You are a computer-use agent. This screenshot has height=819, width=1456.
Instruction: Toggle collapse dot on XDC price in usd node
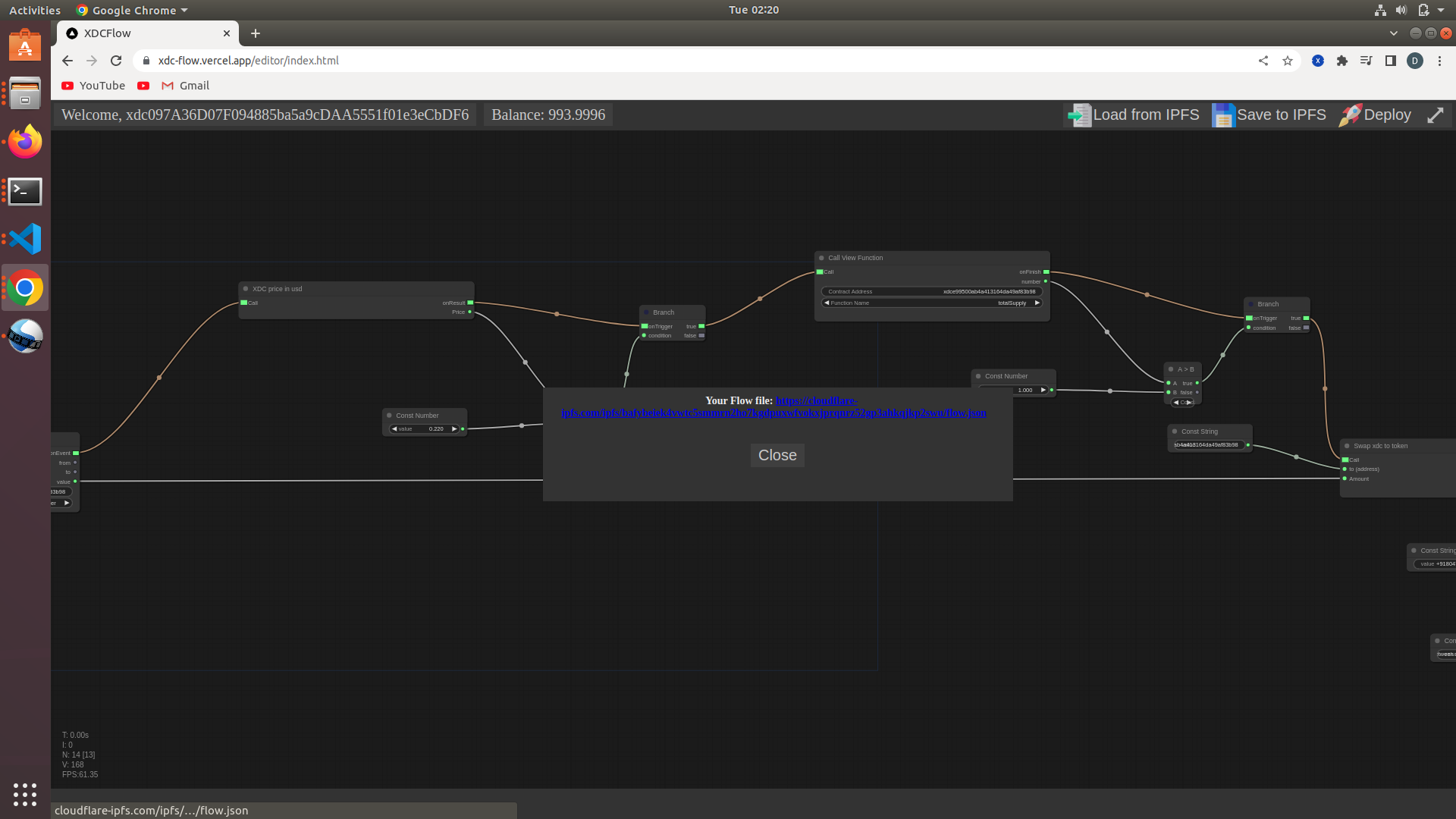(246, 289)
